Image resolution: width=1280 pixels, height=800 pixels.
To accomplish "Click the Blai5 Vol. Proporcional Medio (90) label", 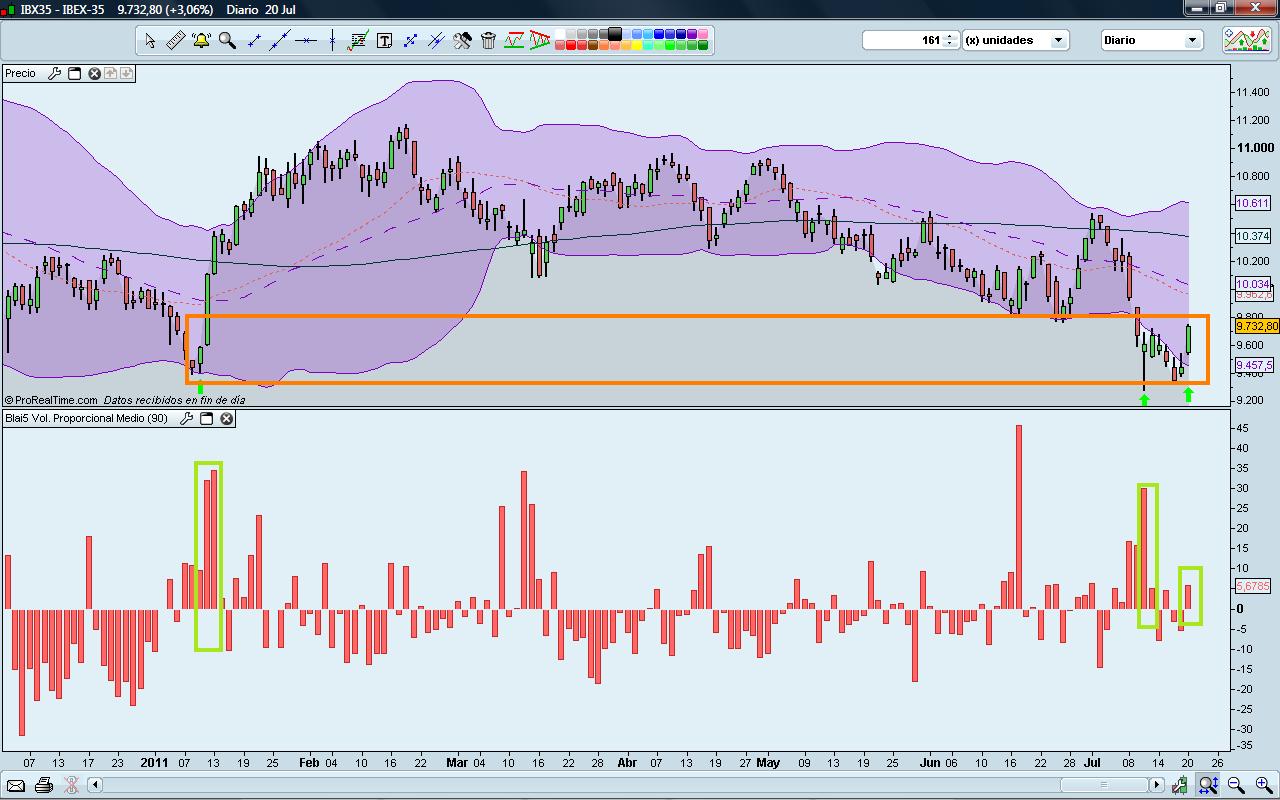I will pos(87,418).
